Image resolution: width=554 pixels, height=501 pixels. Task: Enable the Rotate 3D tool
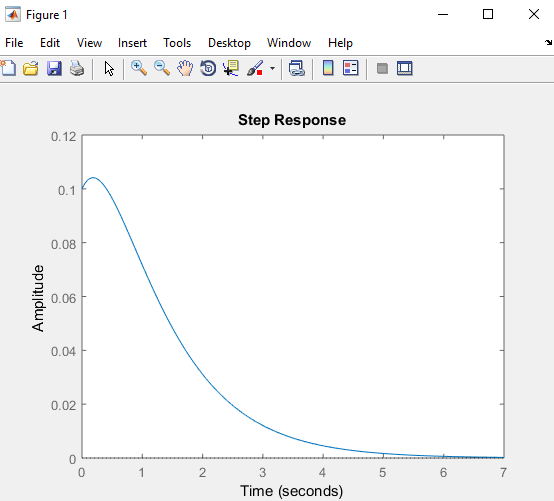208,68
